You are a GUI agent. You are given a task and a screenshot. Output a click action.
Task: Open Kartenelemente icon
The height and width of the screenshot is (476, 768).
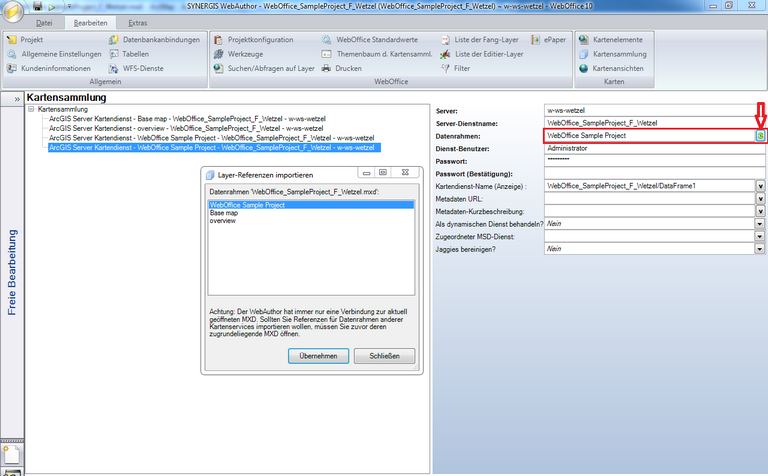[x=583, y=40]
